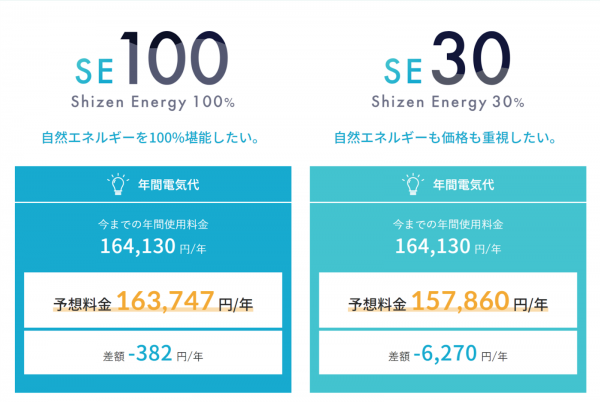This screenshot has width=600, height=402.
Task: Select the Shizen Energy 100% subtitle
Action: coord(153,102)
